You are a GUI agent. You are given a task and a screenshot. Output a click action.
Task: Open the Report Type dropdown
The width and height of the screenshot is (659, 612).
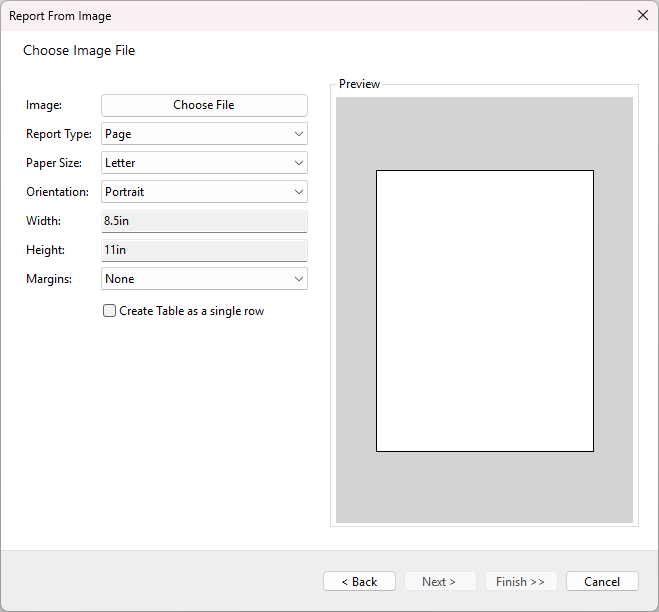204,134
